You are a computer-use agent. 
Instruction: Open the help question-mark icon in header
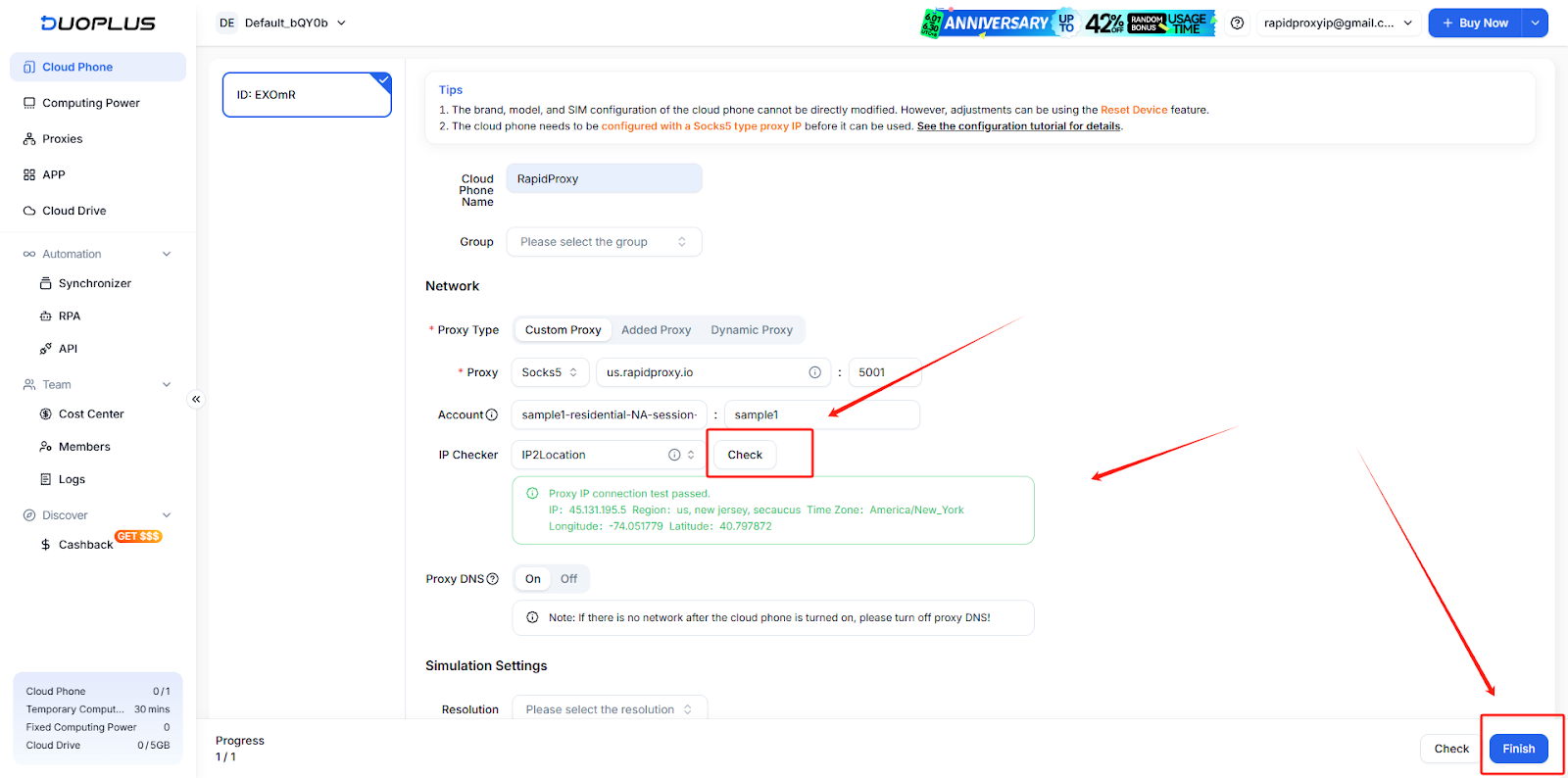pyautogui.click(x=1238, y=23)
